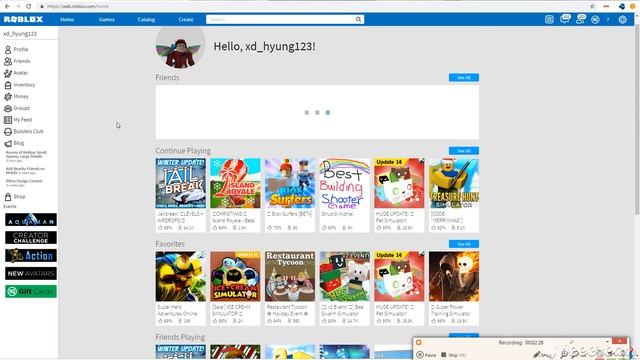Select the pencil tool in recorder

tap(538, 355)
